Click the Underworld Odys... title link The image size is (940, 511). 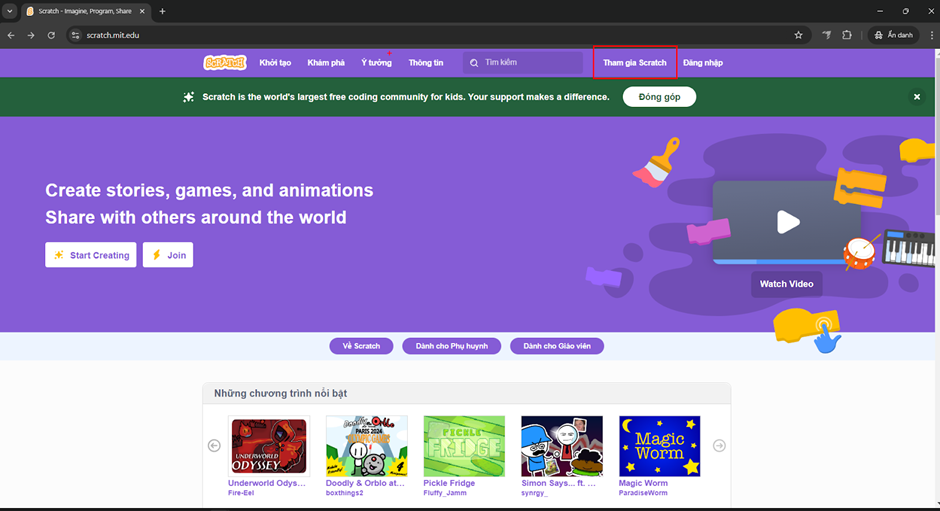267,483
